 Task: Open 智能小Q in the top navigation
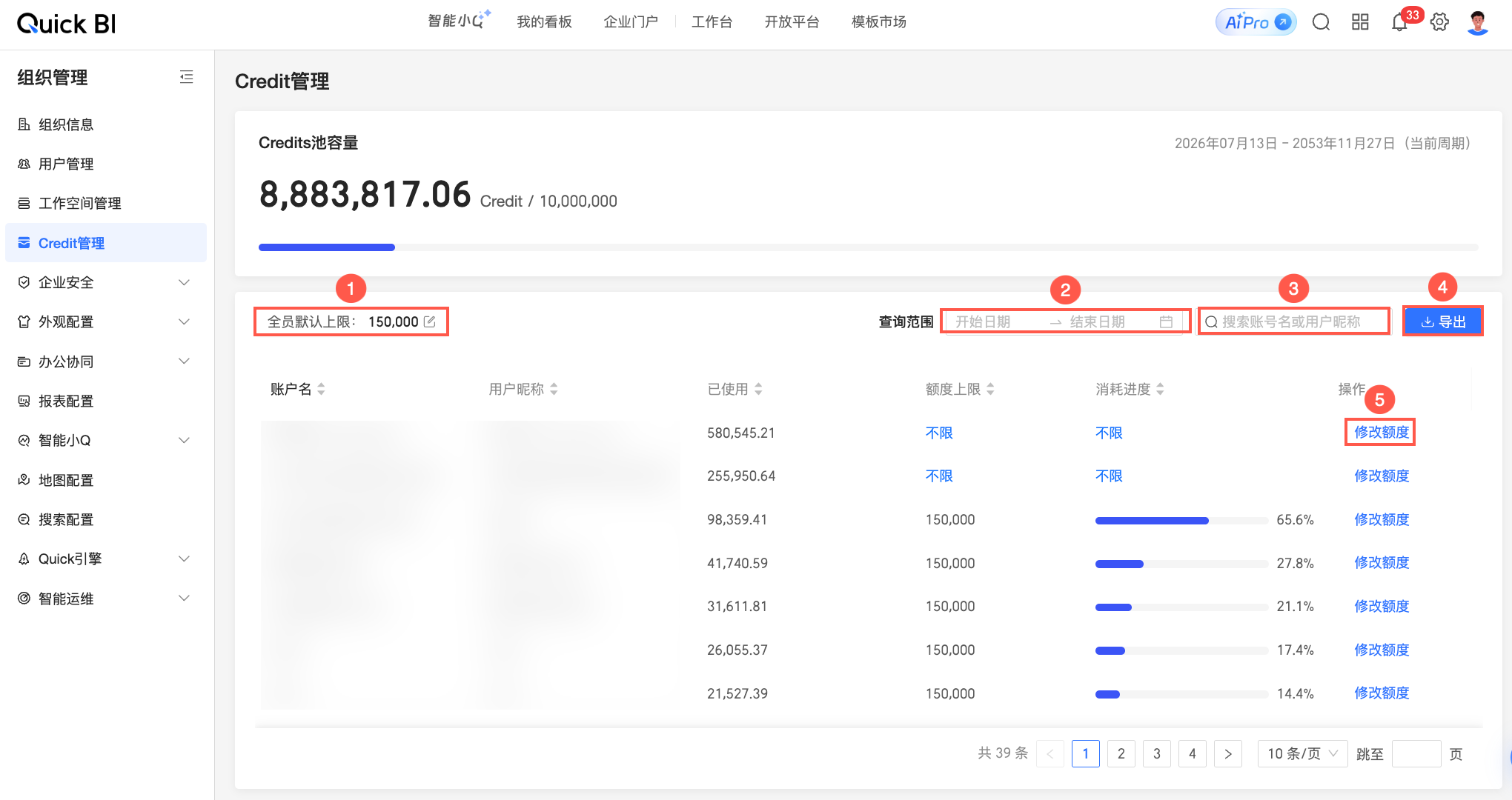tap(459, 21)
